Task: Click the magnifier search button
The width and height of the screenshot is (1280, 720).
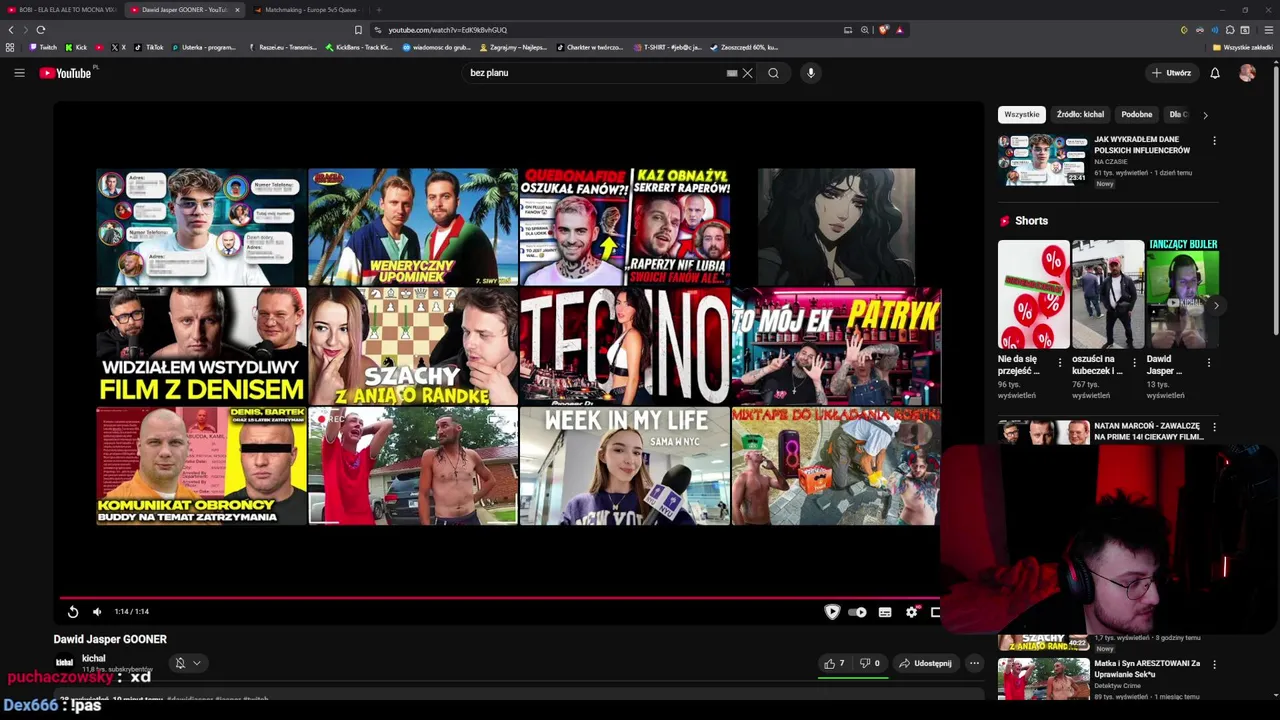Action: (x=773, y=73)
